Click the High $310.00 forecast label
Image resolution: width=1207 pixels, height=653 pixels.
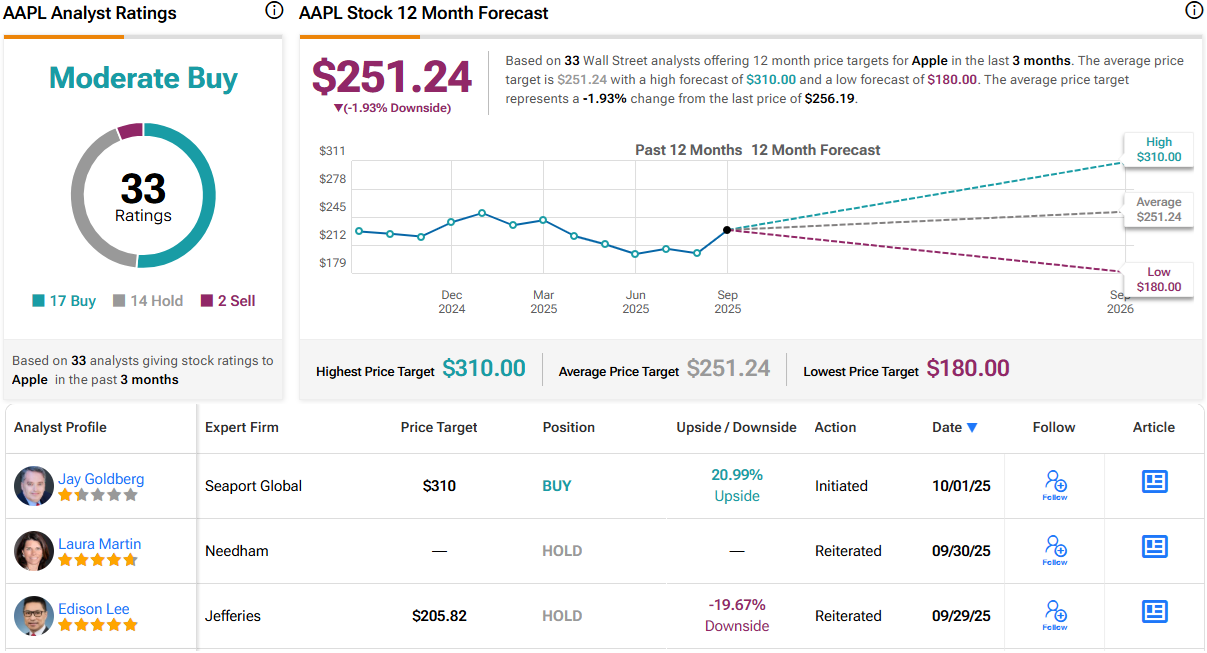pyautogui.click(x=1159, y=150)
